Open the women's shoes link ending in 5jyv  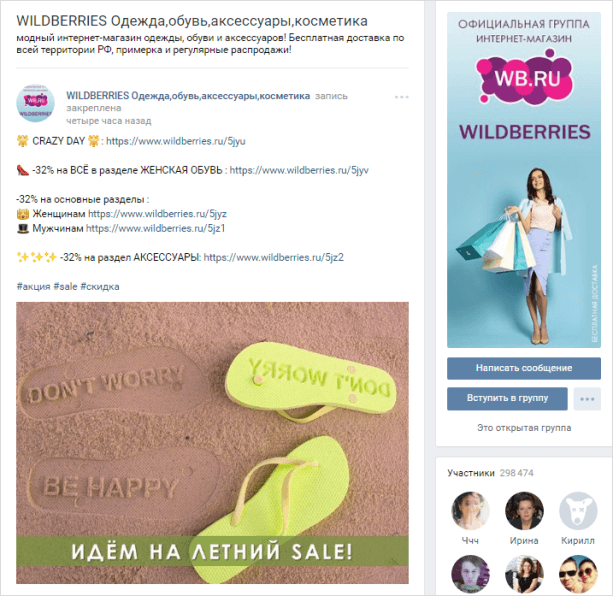coord(299,170)
